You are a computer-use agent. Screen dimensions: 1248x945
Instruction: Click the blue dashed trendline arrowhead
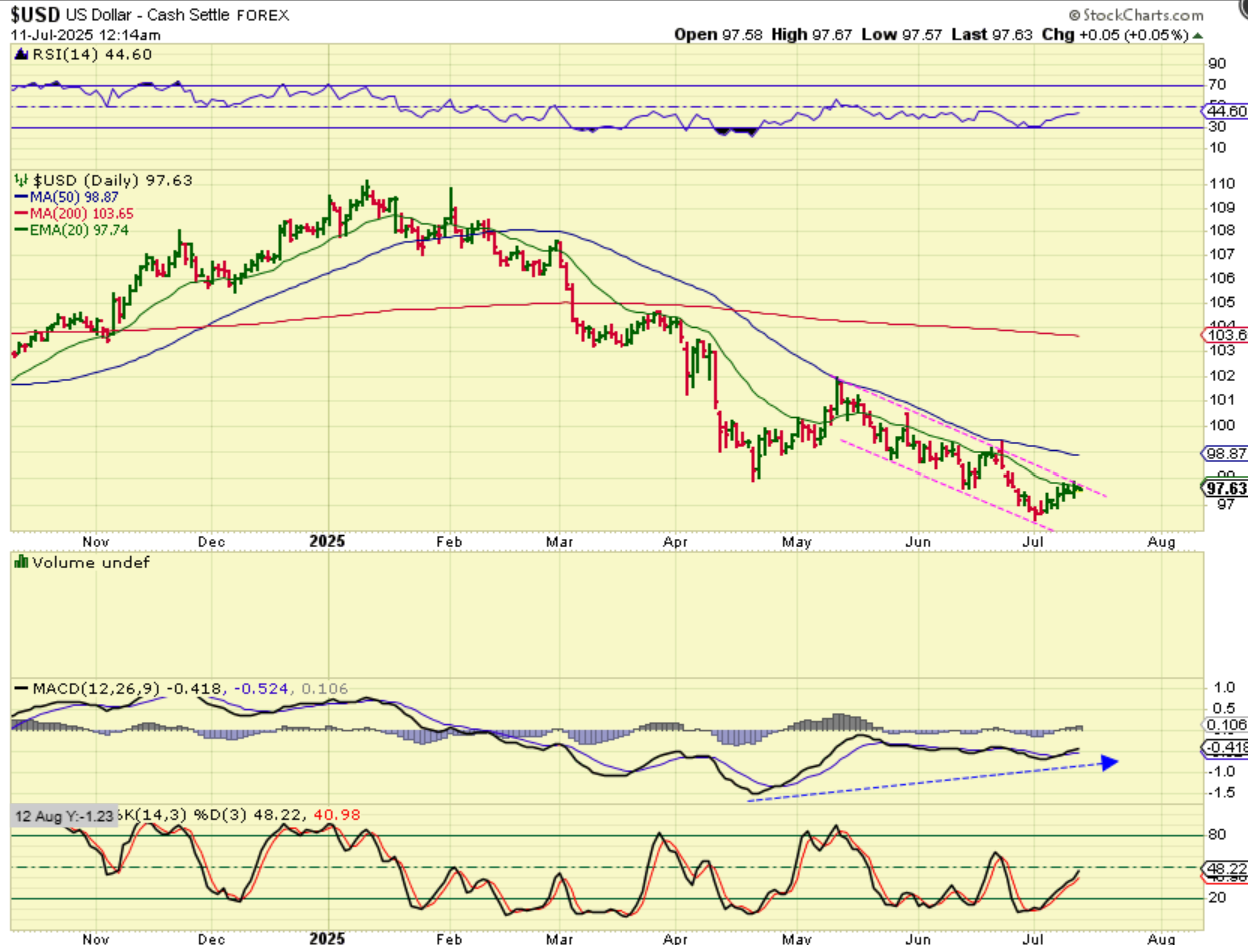[1108, 762]
